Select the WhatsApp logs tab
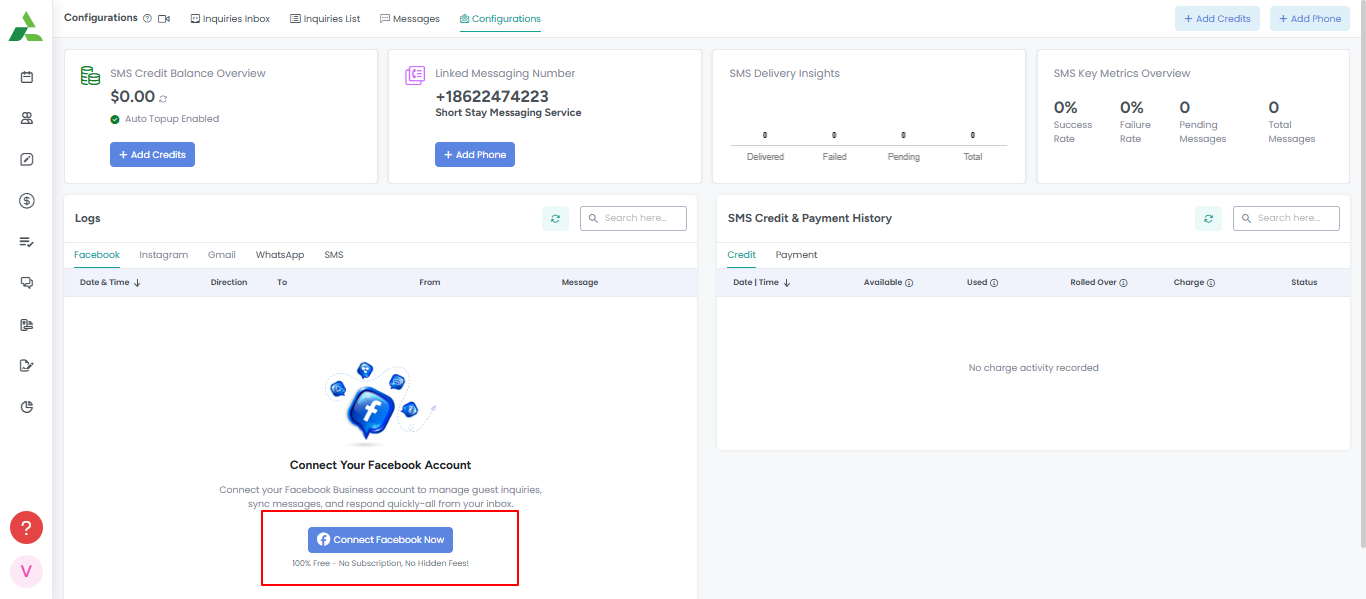Viewport: 1366px width, 599px height. (280, 255)
